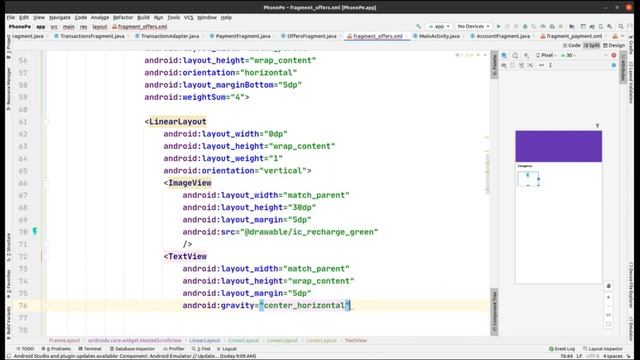Click the lightning gutter icon on line 70
Viewport: 640px width, 360px height.
tap(35, 231)
